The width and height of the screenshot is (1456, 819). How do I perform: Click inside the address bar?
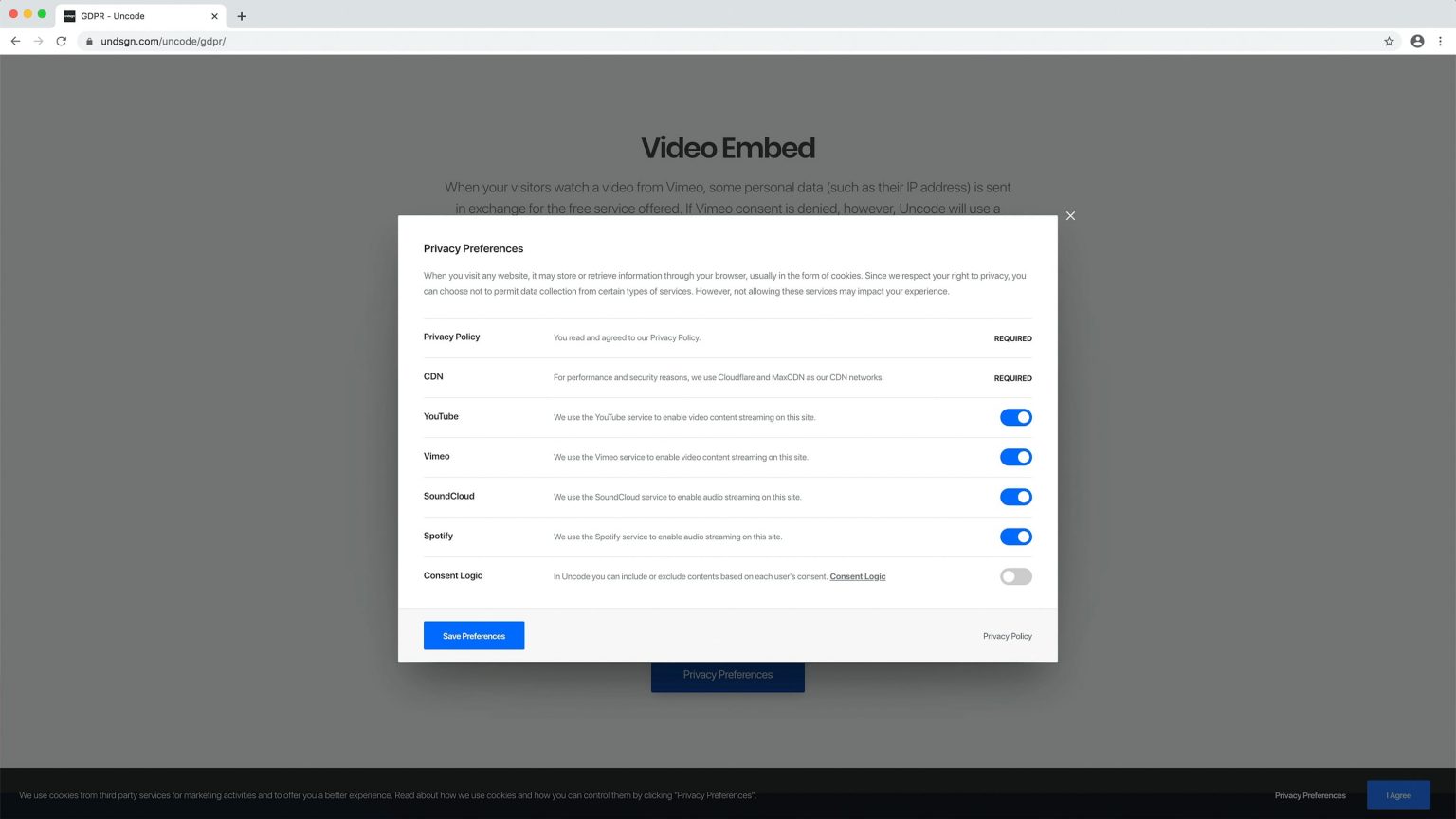(379, 41)
